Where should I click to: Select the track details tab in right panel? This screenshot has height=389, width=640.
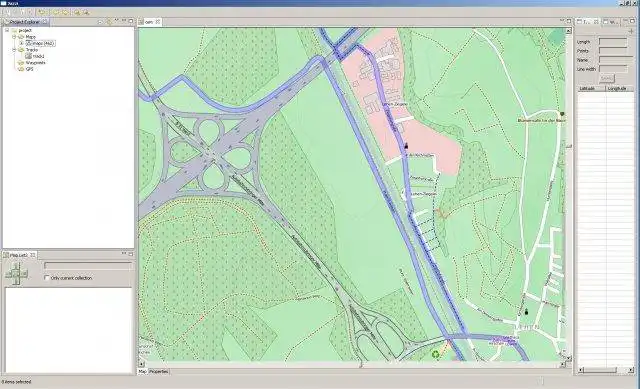[x=587, y=22]
